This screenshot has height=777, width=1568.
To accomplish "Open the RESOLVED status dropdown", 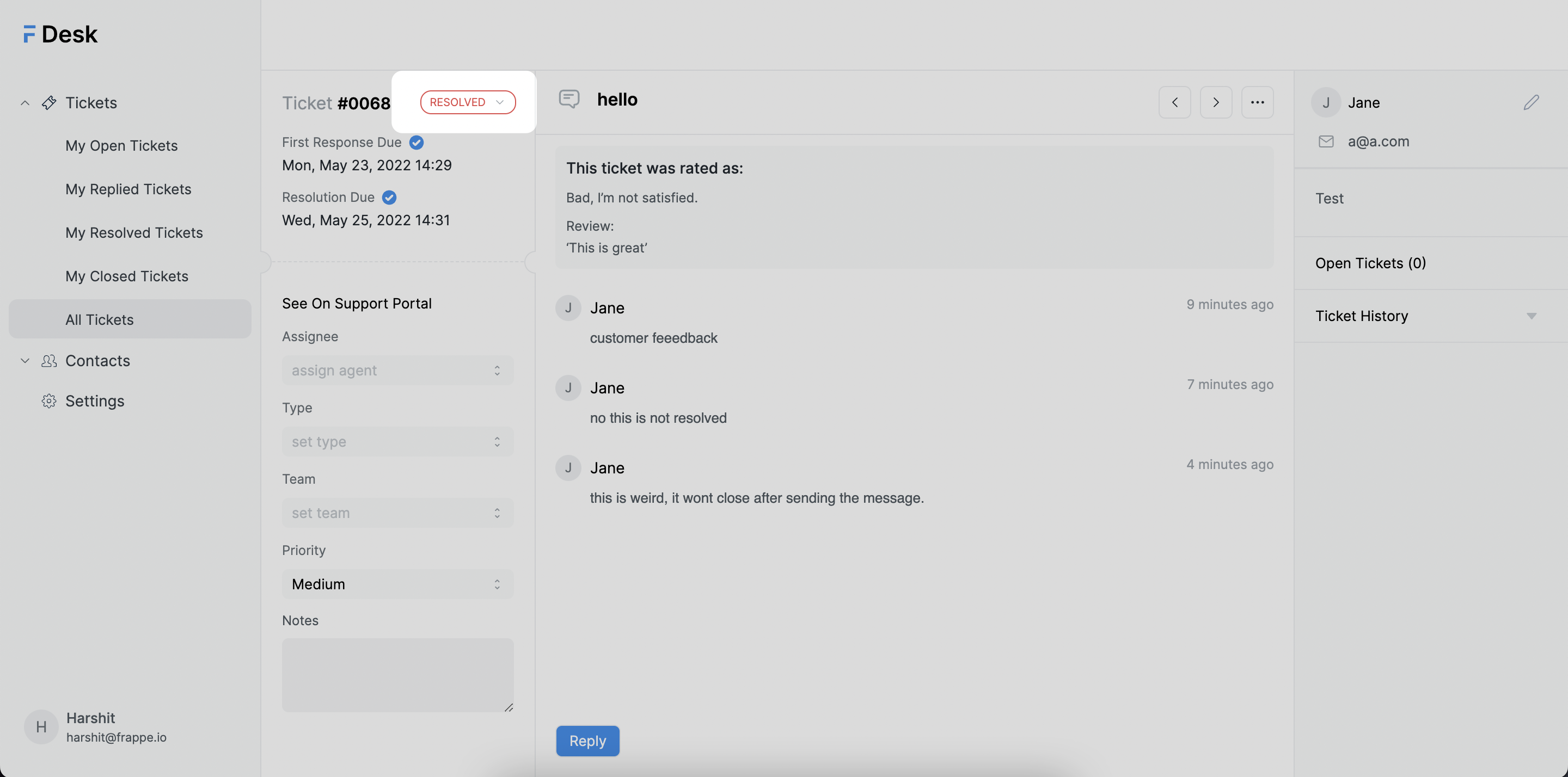I will point(468,102).
